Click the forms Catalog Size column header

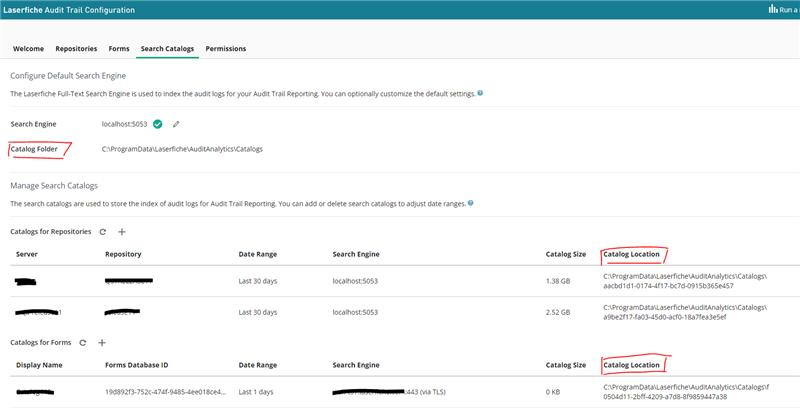click(566, 365)
